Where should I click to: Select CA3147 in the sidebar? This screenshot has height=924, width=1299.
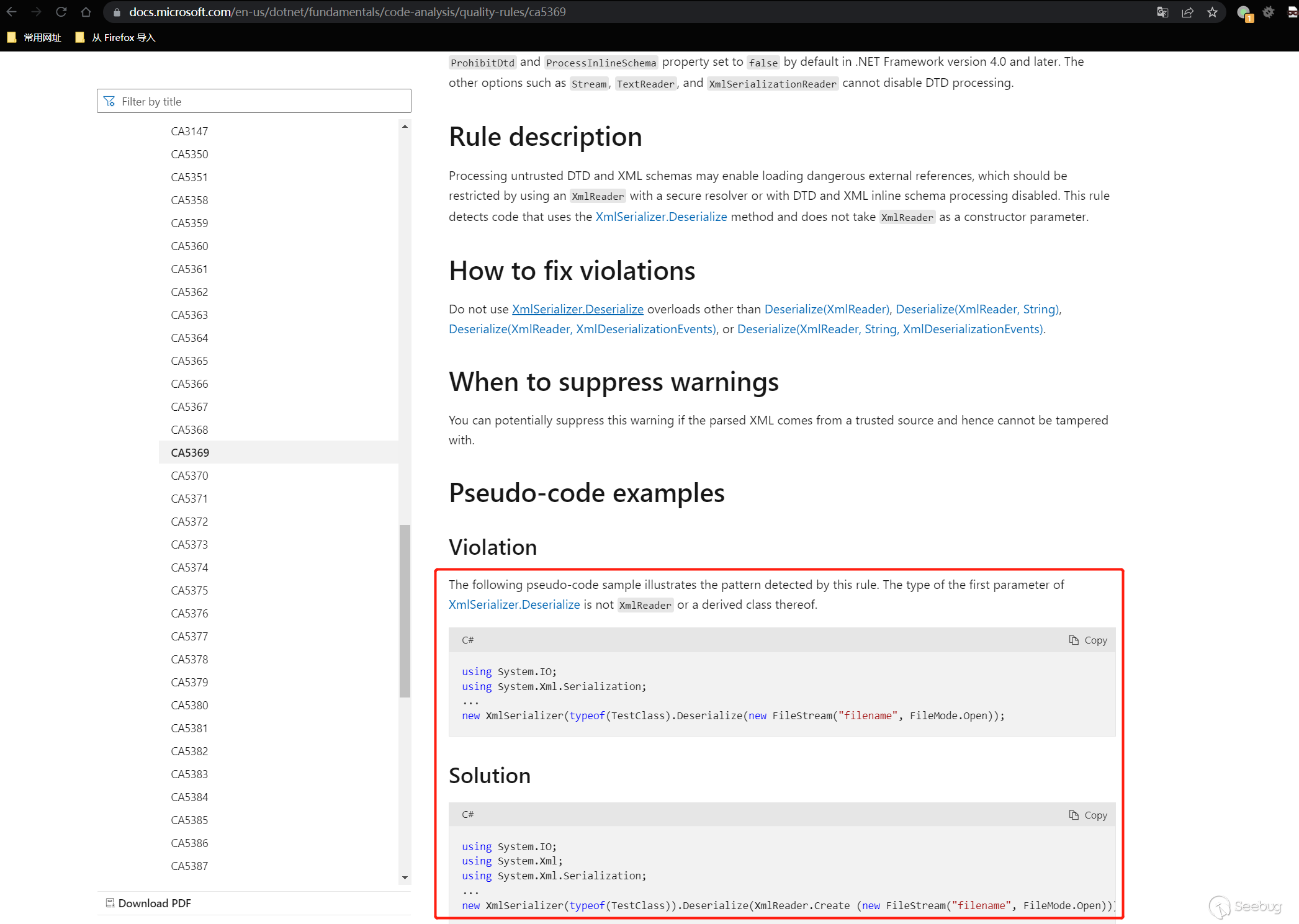tap(190, 131)
